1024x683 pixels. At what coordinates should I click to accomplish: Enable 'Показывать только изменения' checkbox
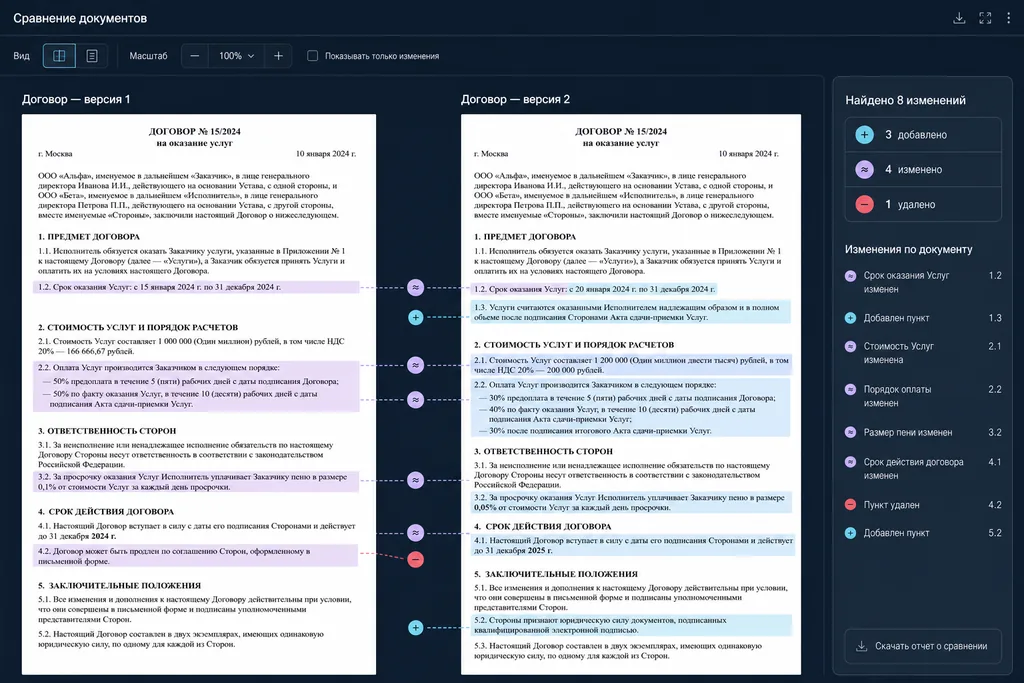point(313,56)
